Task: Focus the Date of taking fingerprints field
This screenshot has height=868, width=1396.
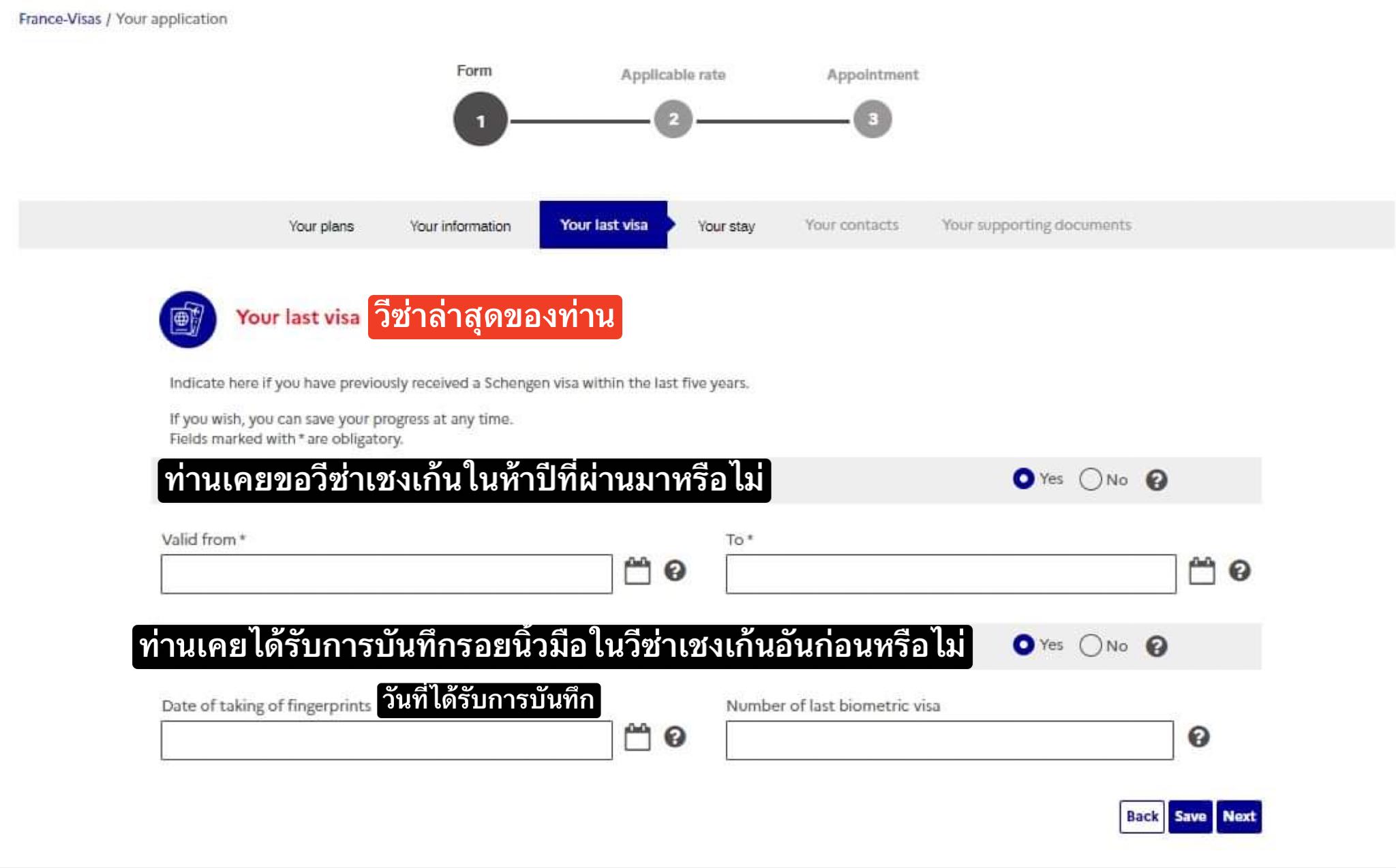Action: coord(386,740)
